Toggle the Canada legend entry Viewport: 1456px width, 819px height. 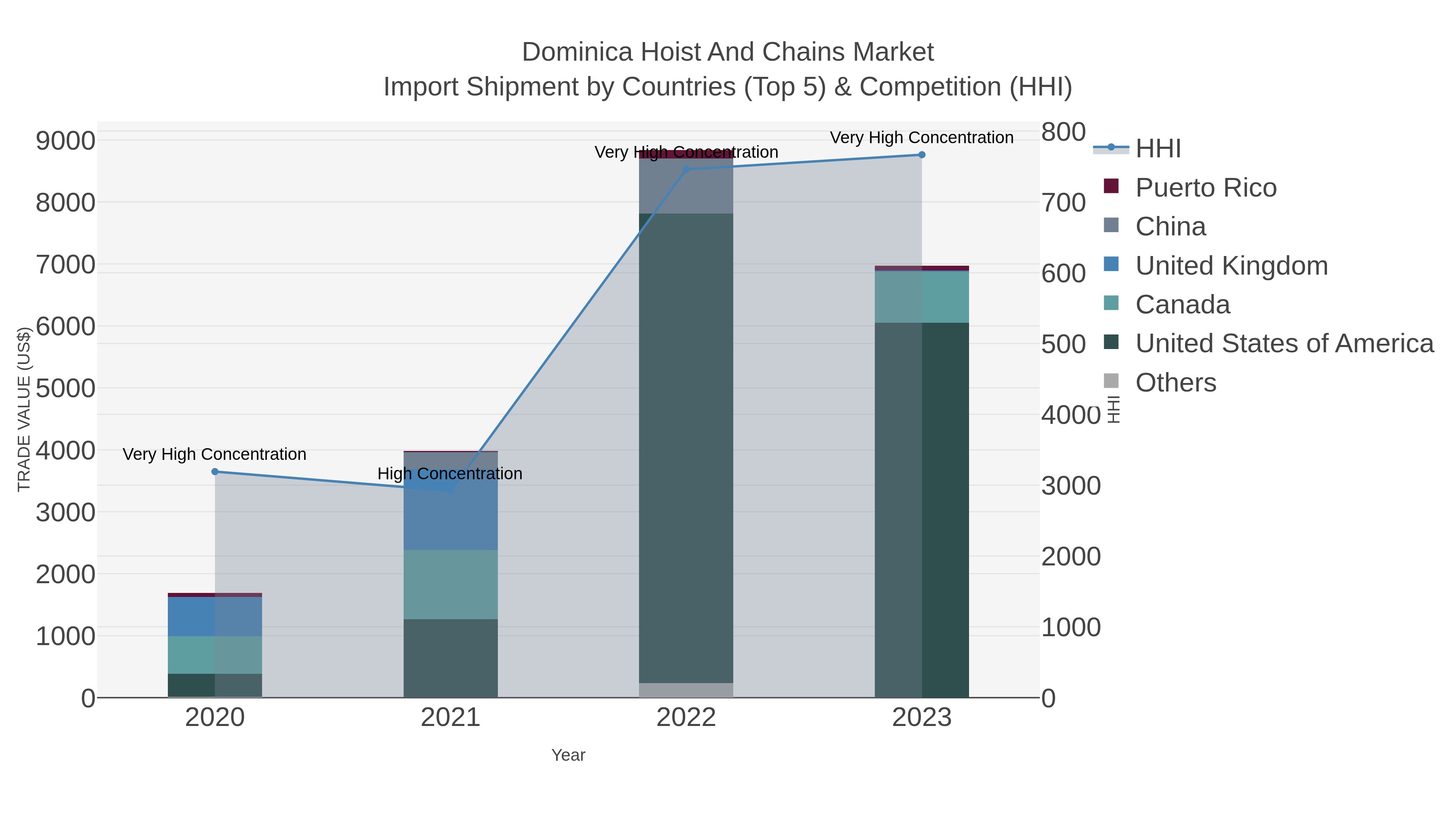point(1166,305)
